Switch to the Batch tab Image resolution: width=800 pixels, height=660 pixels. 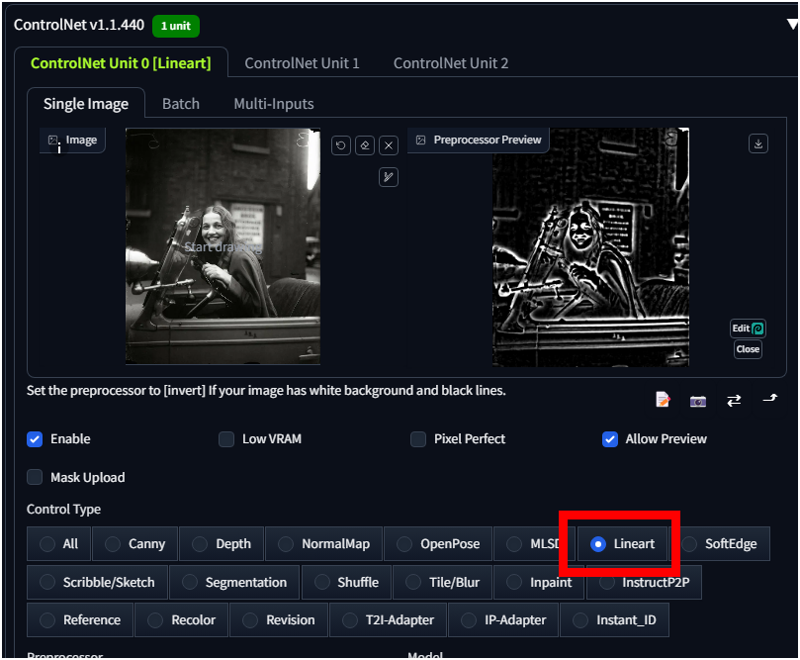tap(181, 104)
